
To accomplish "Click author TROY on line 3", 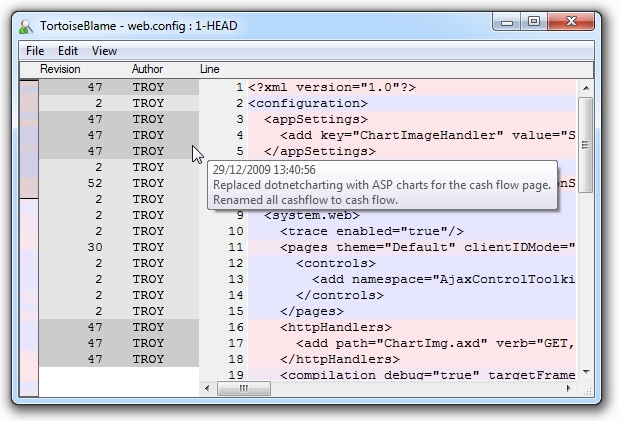I will (x=148, y=119).
